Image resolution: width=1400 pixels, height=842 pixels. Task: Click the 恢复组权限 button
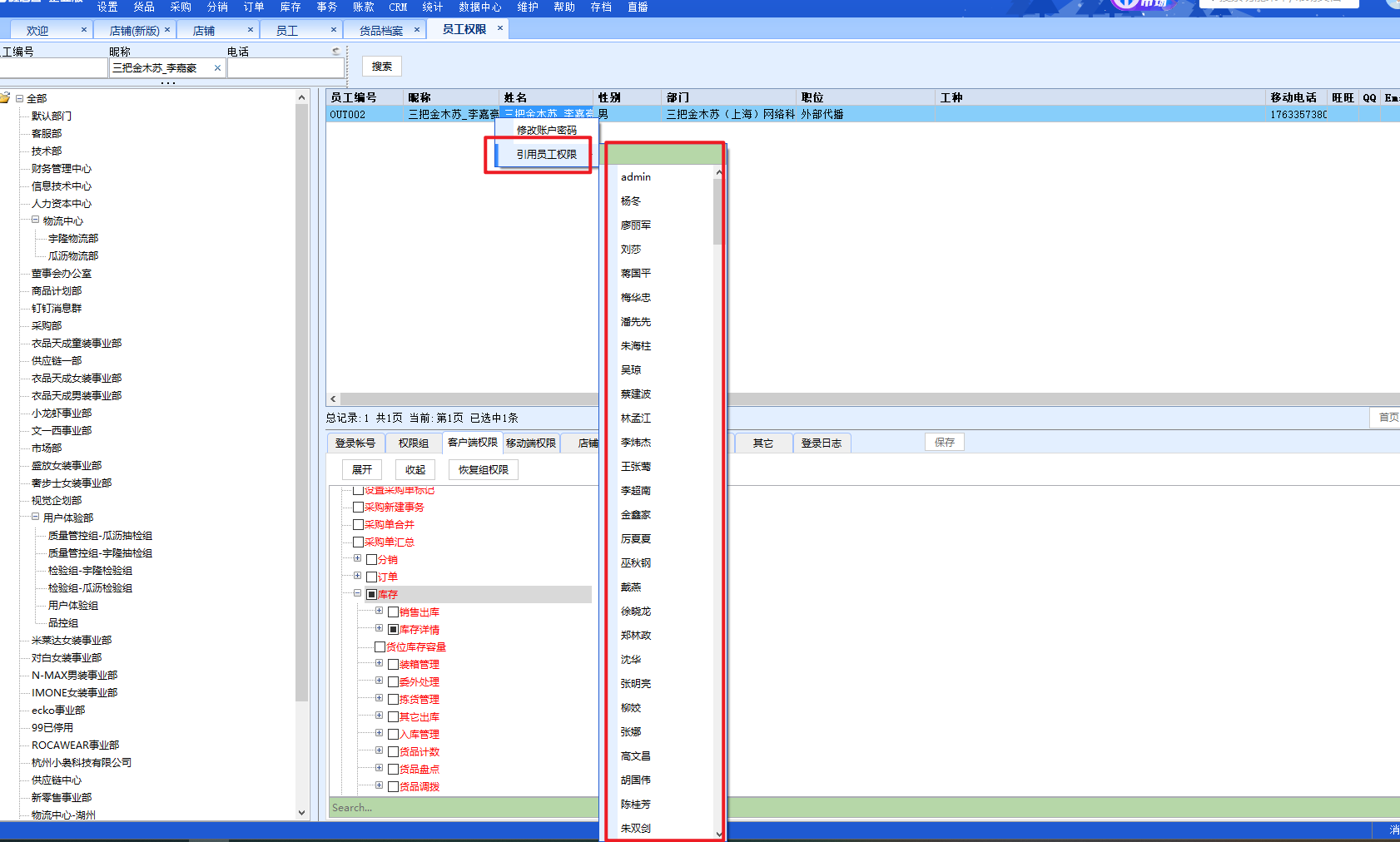point(483,470)
